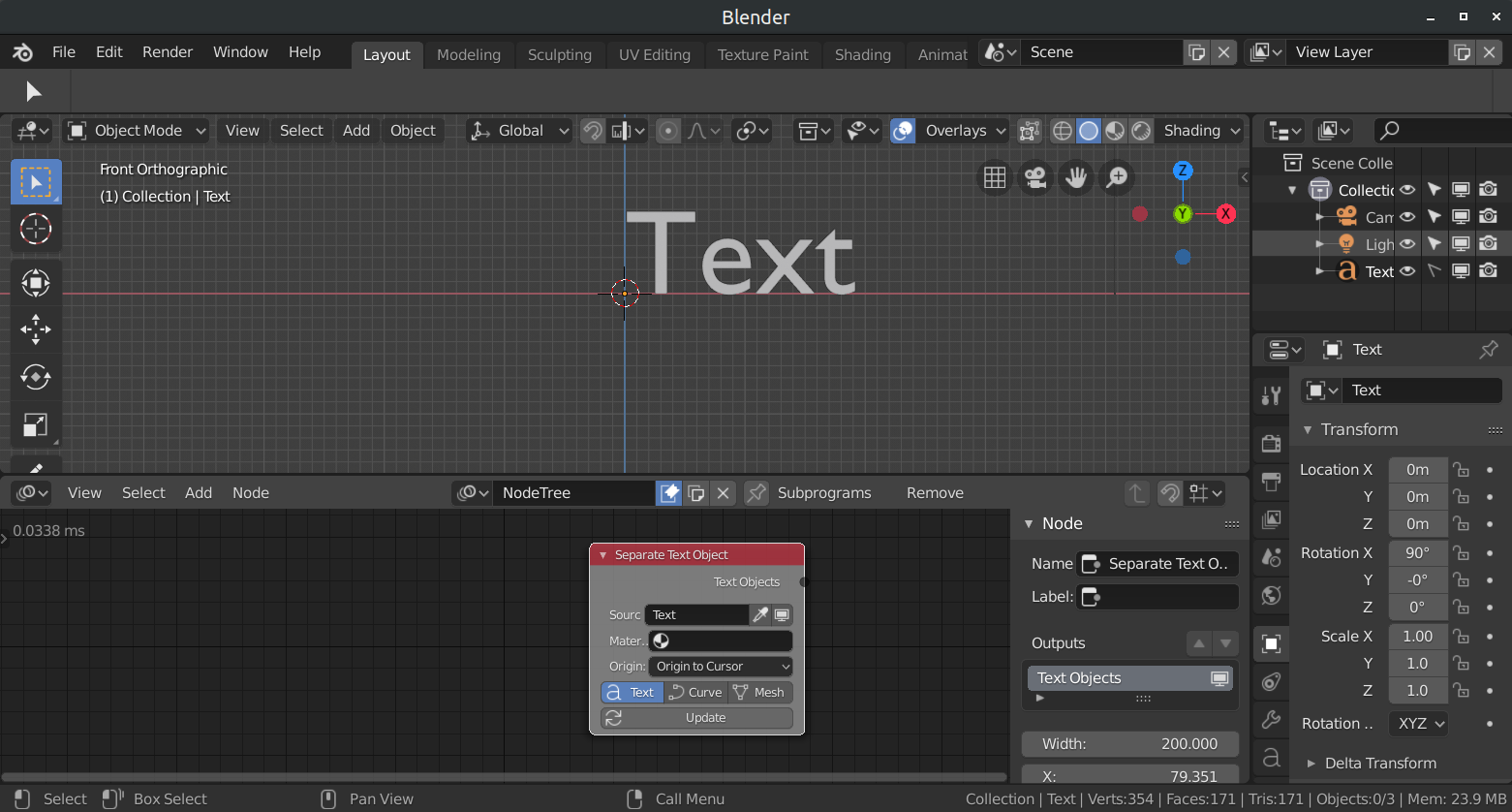This screenshot has height=812, width=1512.
Task: Hide the Text object in the outliner
Action: point(1406,271)
